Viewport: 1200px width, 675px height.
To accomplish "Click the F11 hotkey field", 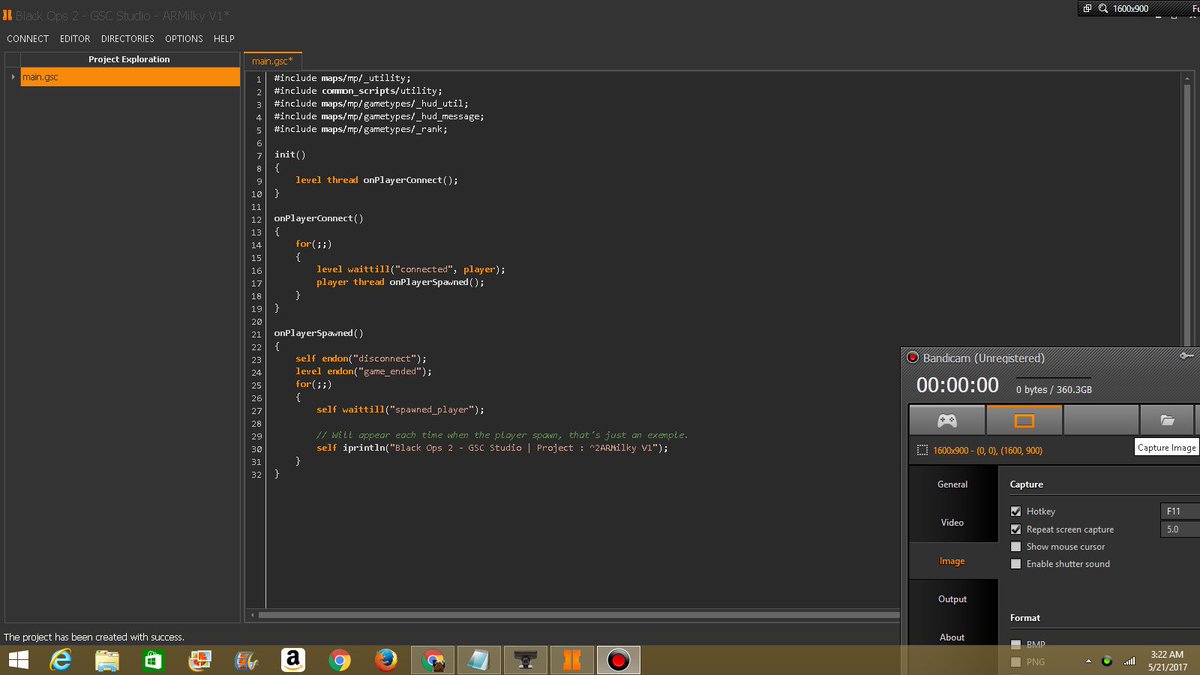I will tap(1180, 511).
